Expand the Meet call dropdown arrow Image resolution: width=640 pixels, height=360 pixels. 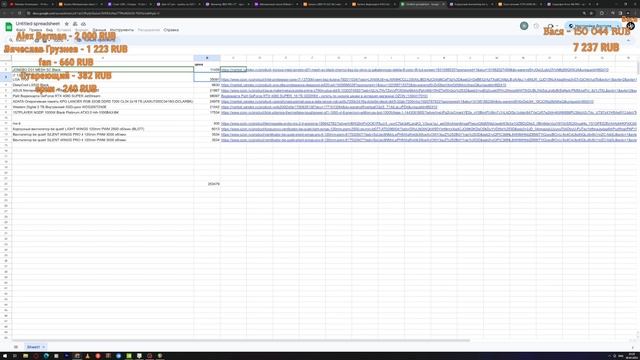557,26
